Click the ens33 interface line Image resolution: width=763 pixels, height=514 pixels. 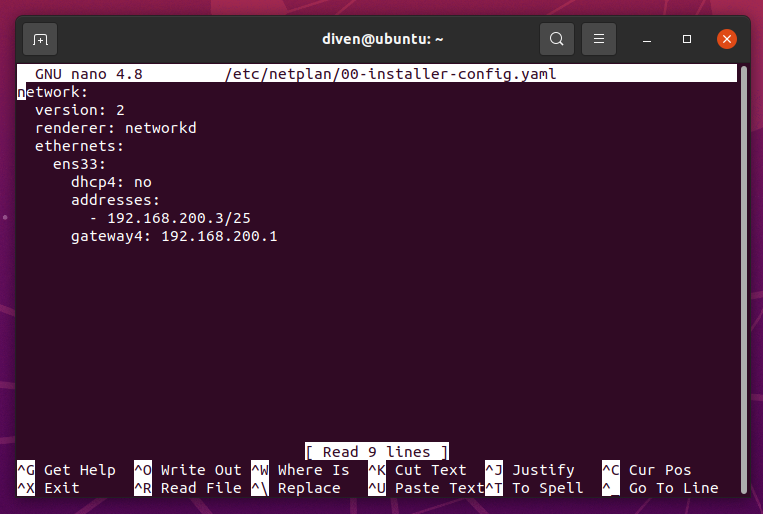pos(79,164)
